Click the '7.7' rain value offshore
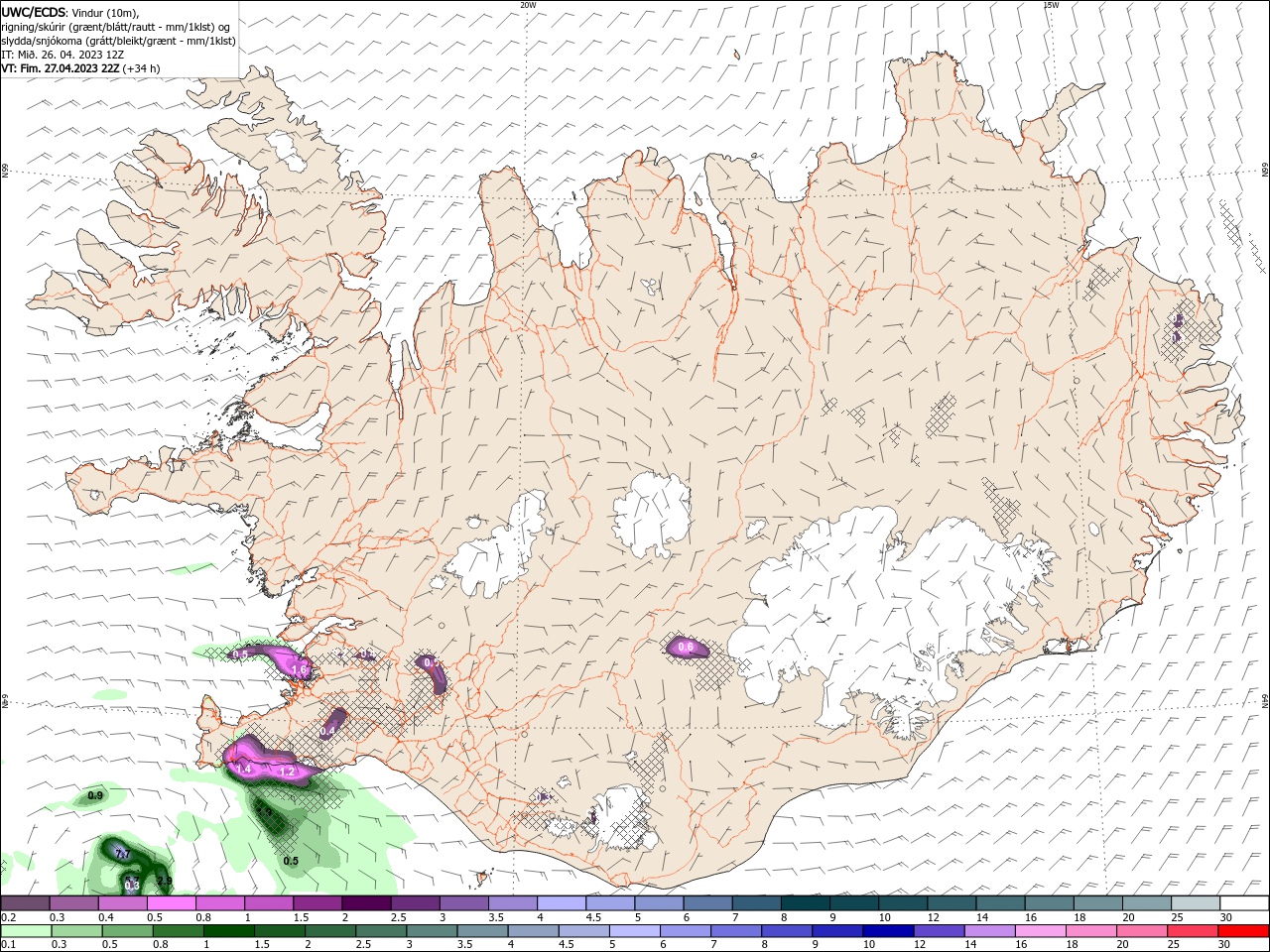The height and width of the screenshot is (952, 1270). 123,854
